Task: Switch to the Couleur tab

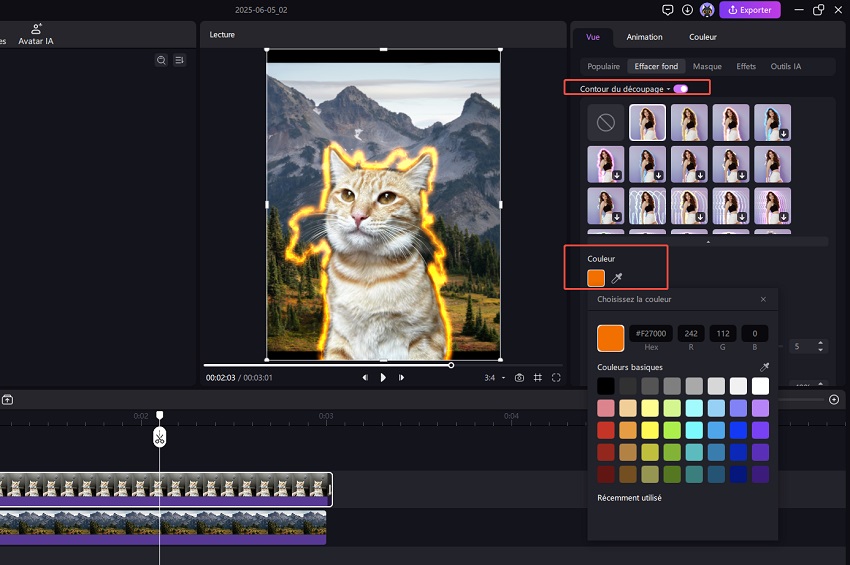Action: pyautogui.click(x=703, y=37)
